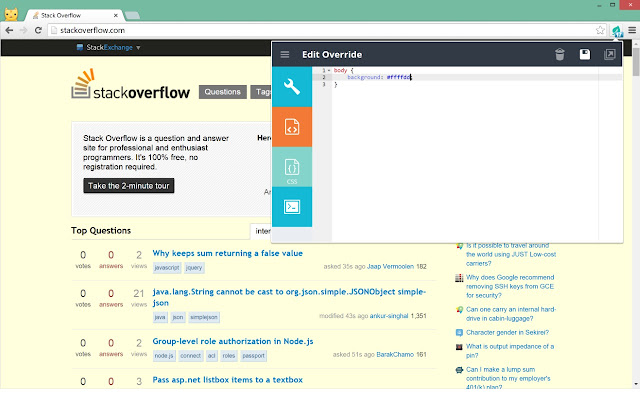640x400 pixels.
Task: Open user BarakChamo's profile
Action: click(x=395, y=354)
